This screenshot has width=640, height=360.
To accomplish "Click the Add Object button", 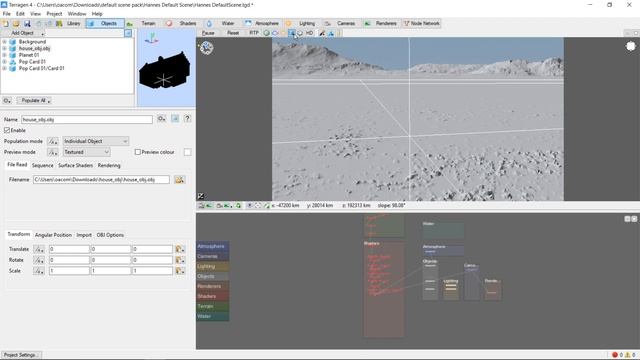I will click(23, 33).
